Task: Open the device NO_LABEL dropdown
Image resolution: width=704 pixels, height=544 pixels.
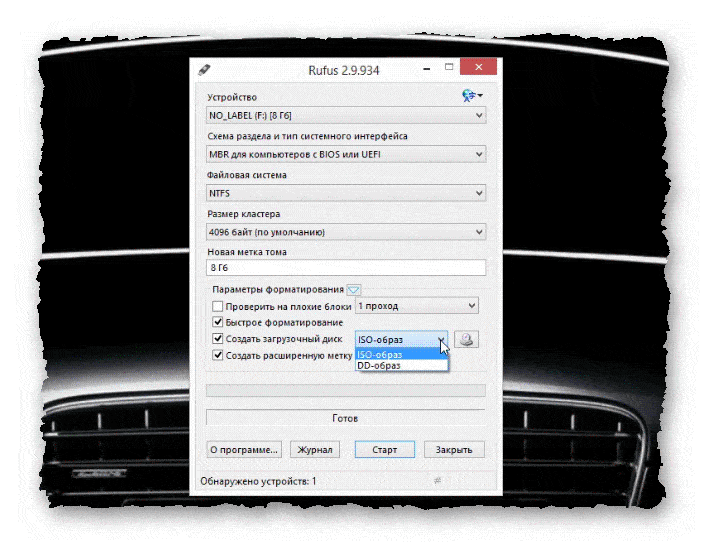Action: tap(346, 115)
